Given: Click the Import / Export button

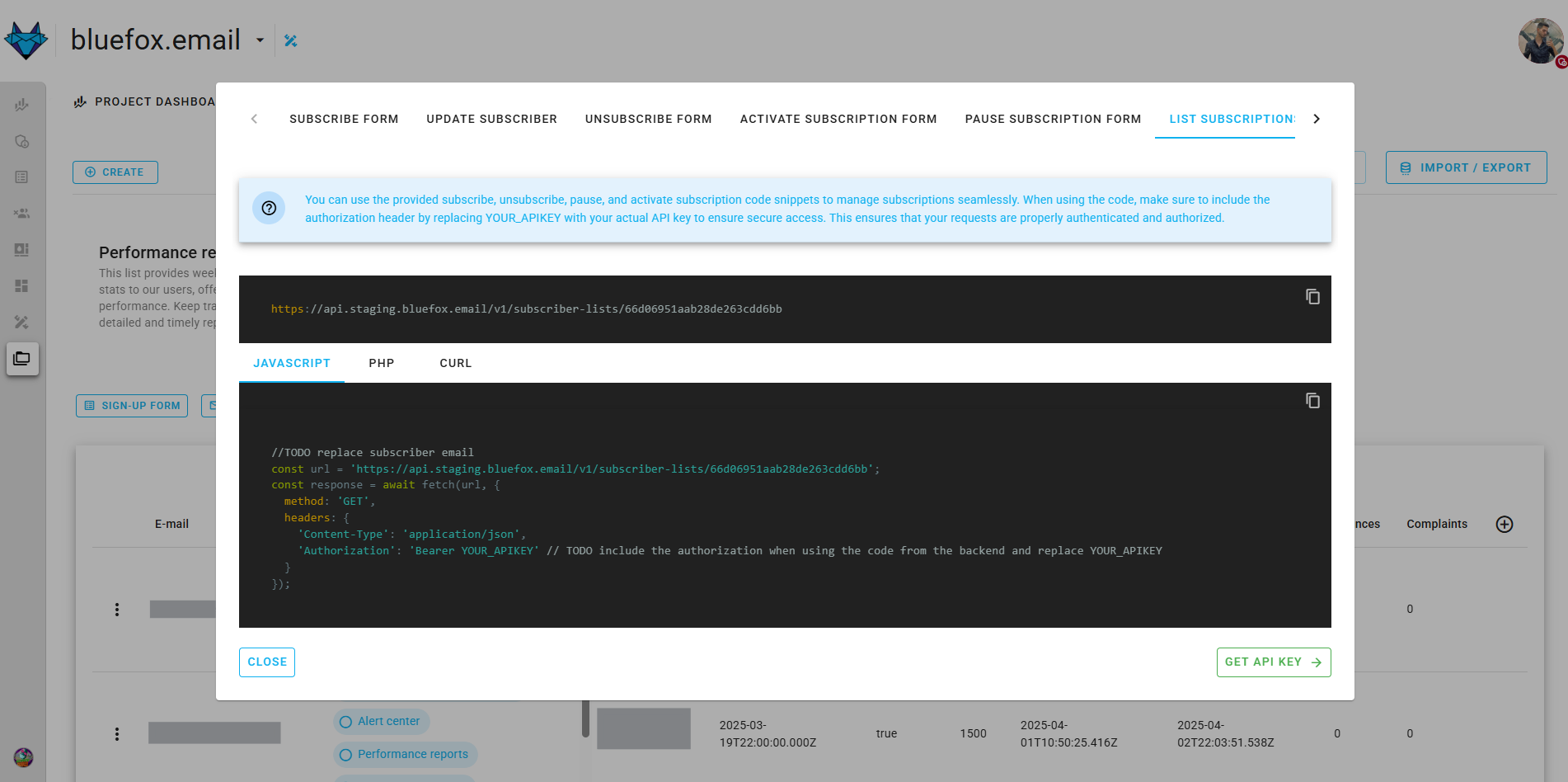Looking at the screenshot, I should coord(1466,167).
